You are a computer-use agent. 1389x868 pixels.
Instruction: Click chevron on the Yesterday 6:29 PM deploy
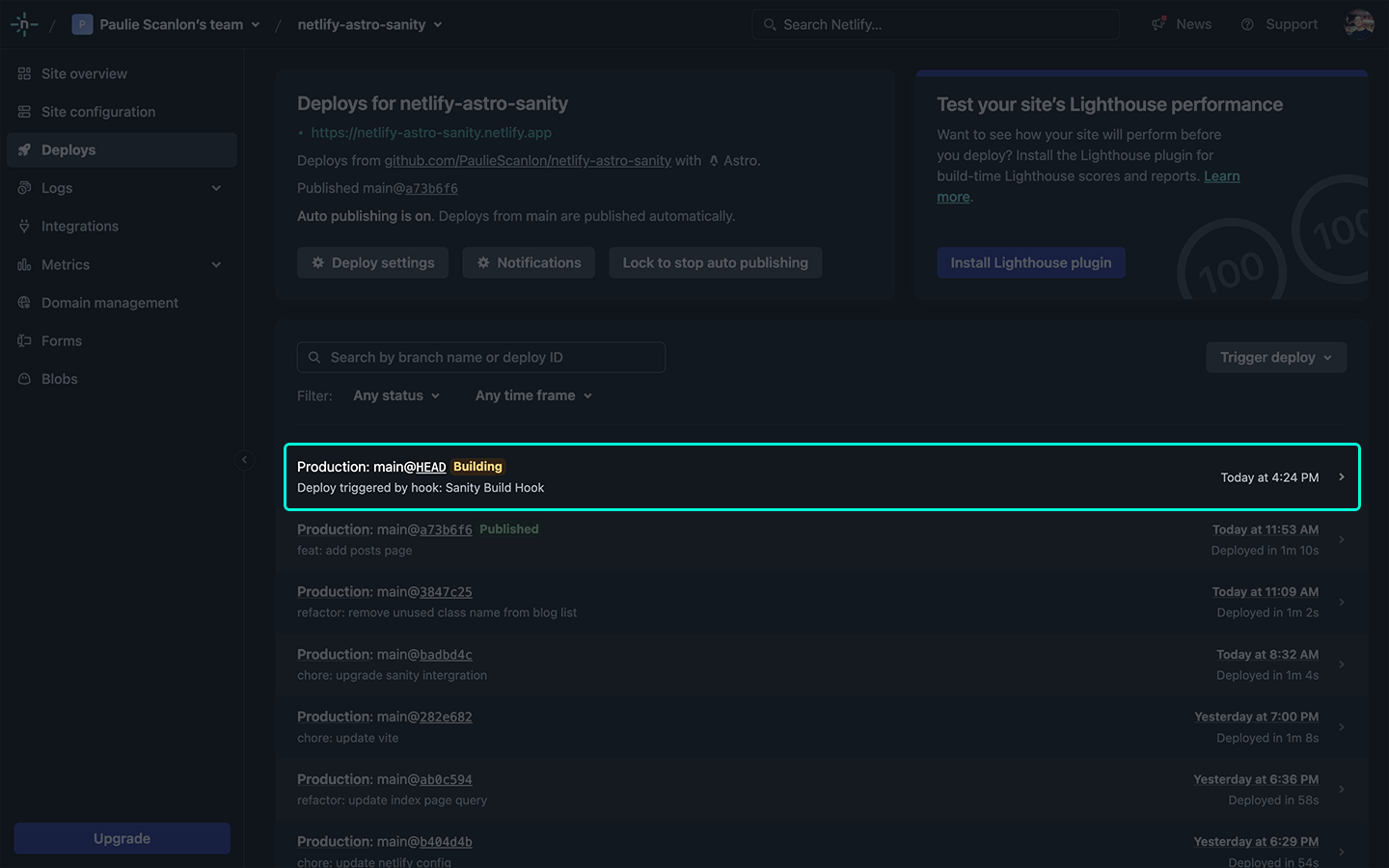[1341, 852]
